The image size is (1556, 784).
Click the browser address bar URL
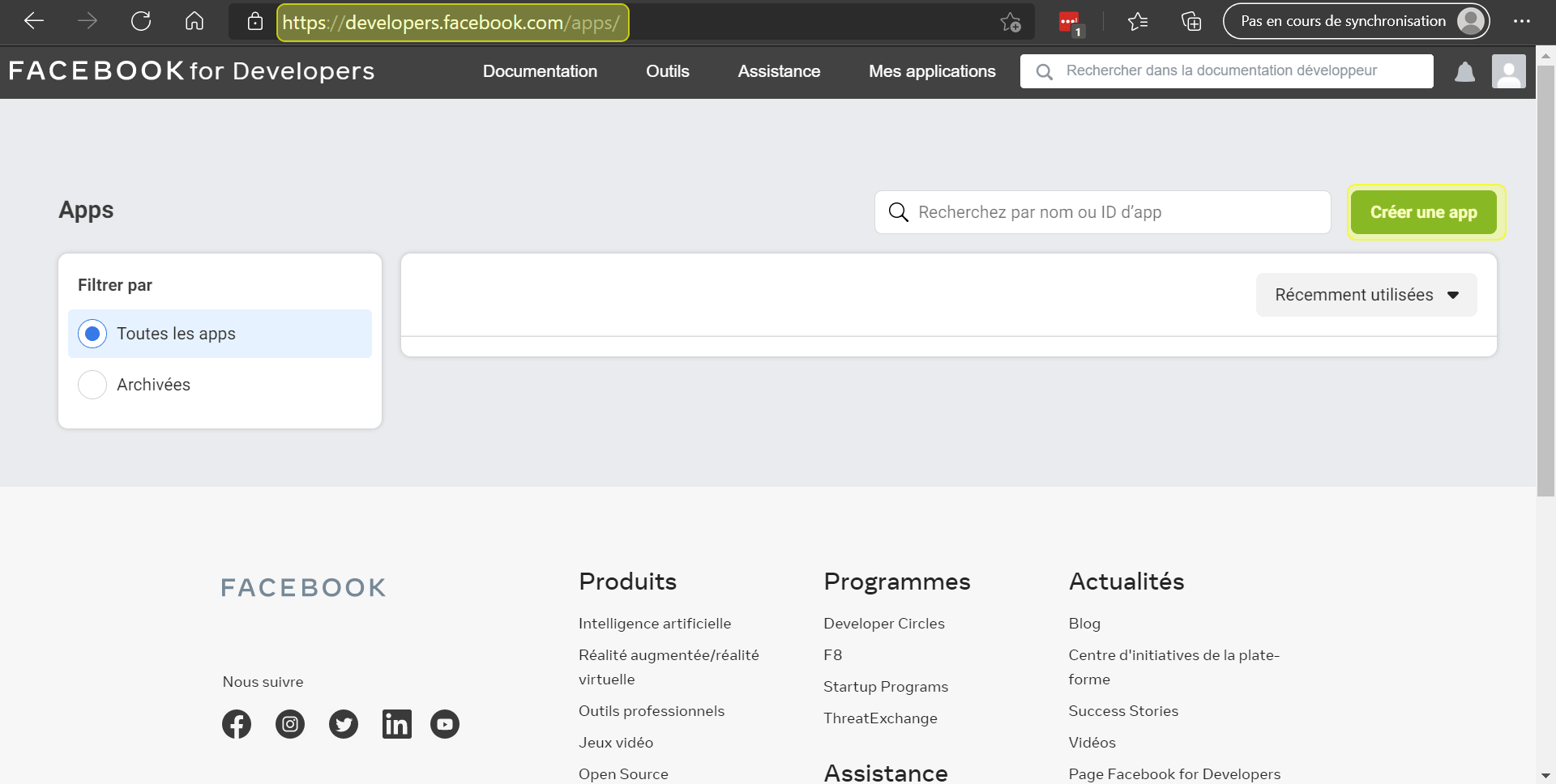451,23
